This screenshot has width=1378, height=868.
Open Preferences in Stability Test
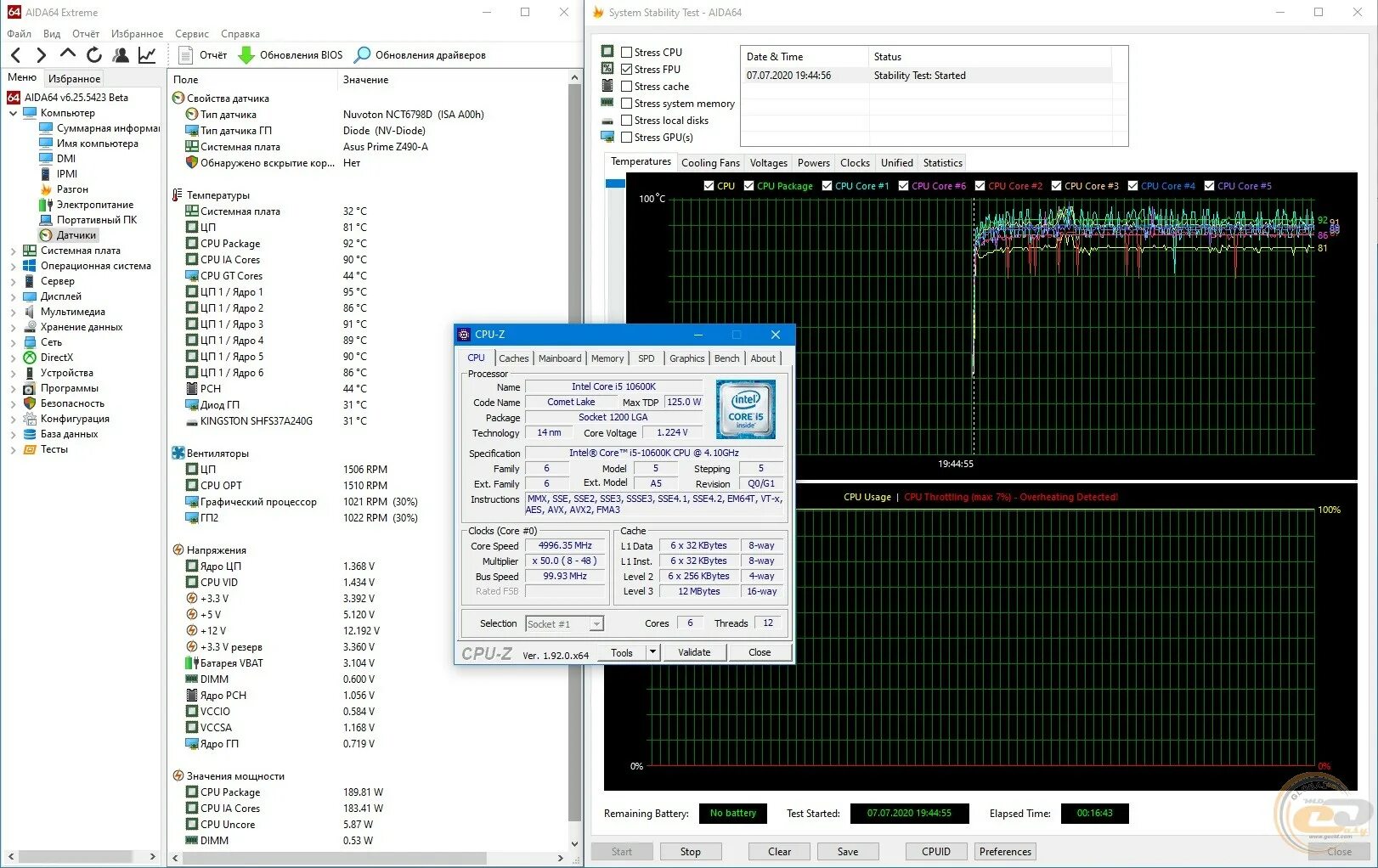(x=1005, y=852)
